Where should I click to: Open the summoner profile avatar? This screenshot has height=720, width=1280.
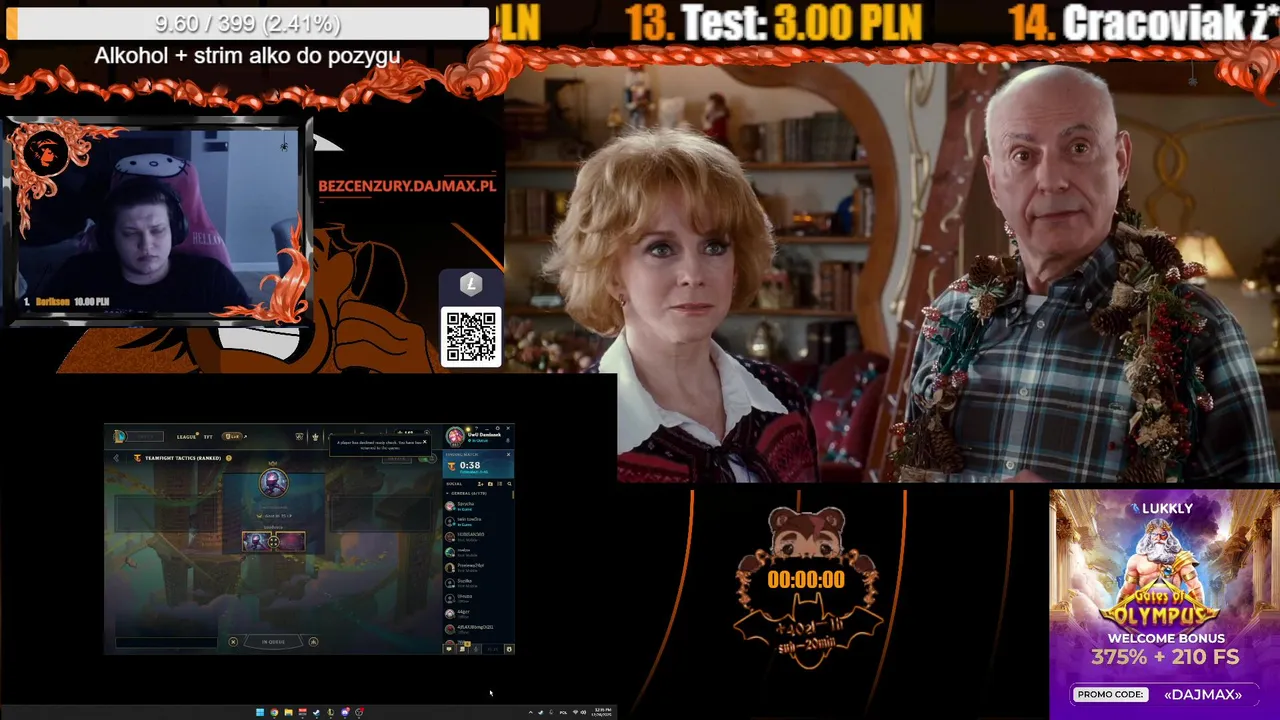click(x=455, y=437)
